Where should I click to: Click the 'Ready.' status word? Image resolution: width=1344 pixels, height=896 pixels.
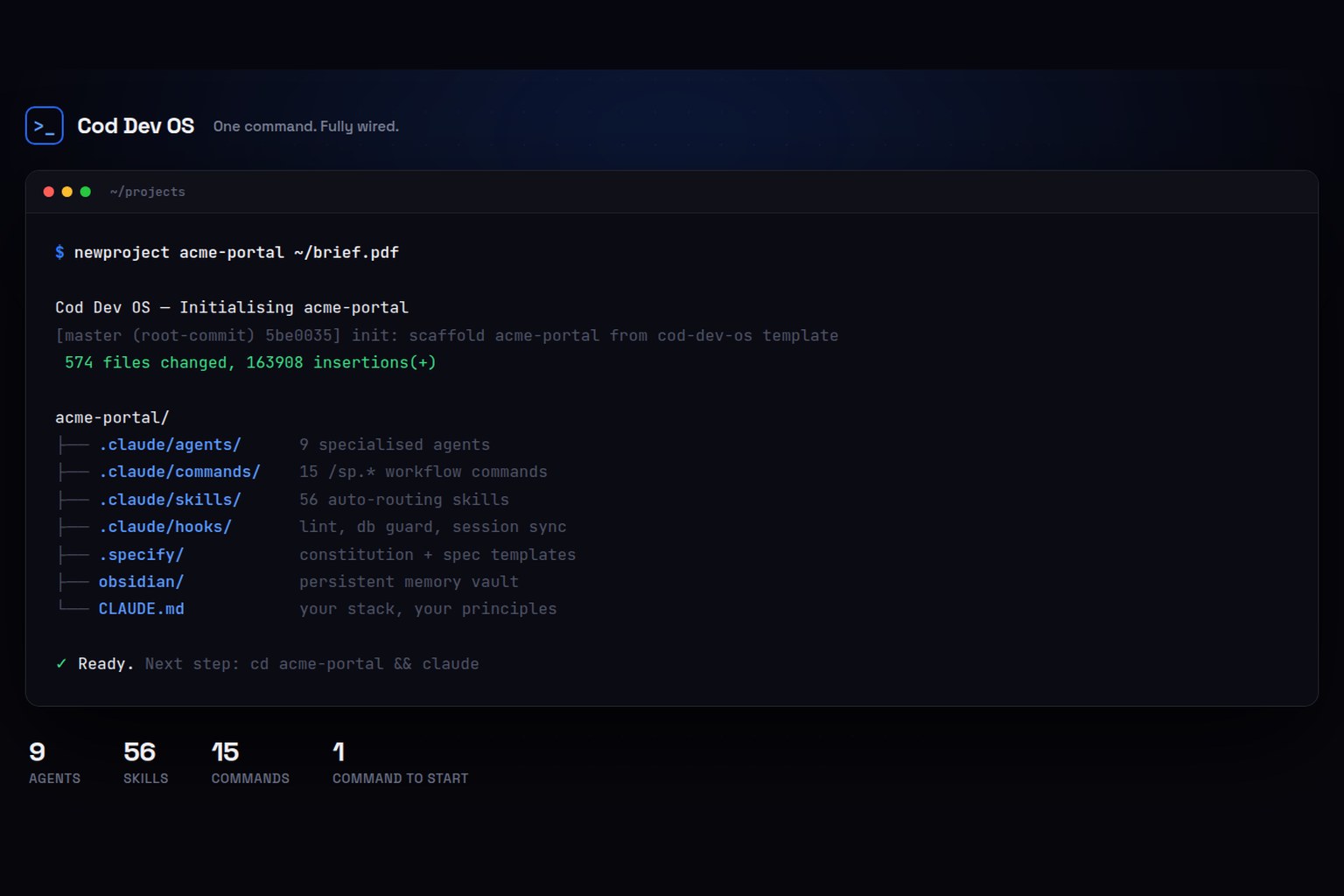(x=106, y=663)
